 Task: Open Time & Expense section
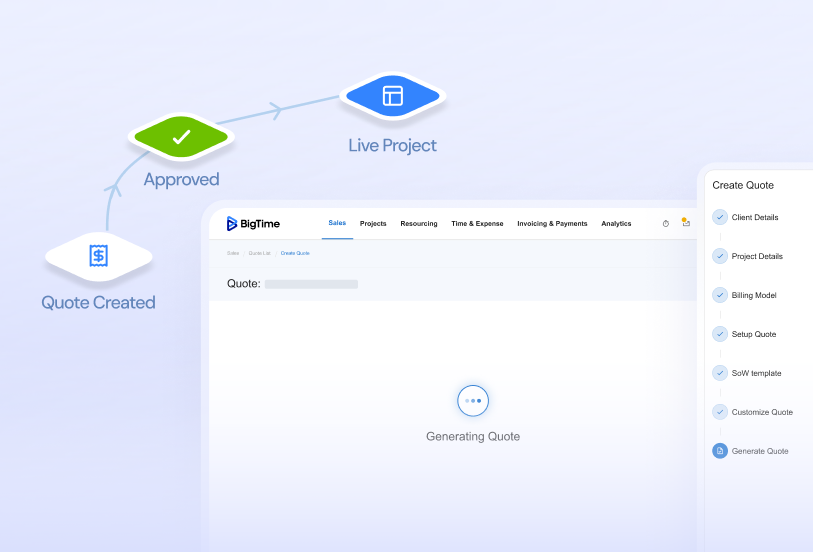point(477,224)
